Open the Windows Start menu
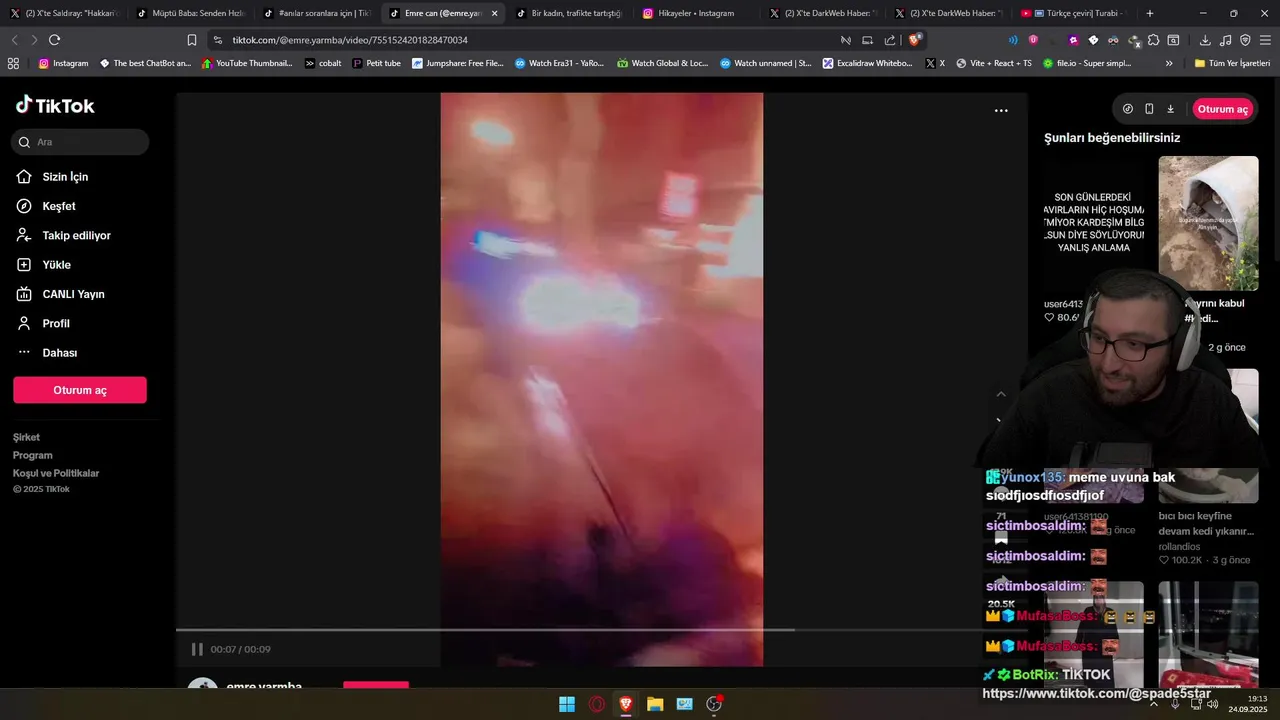 click(x=567, y=704)
